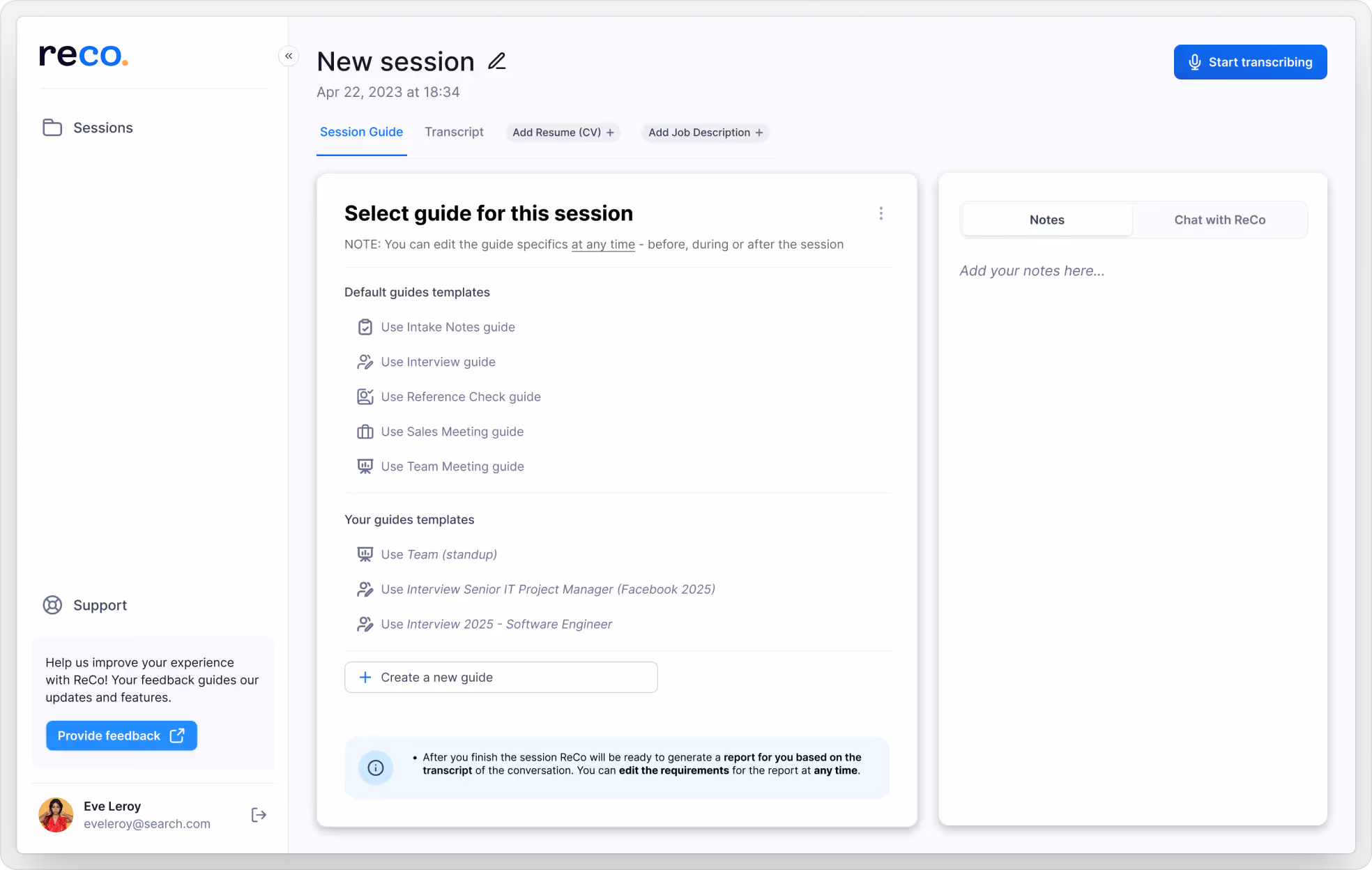Create a new guide

click(x=501, y=677)
